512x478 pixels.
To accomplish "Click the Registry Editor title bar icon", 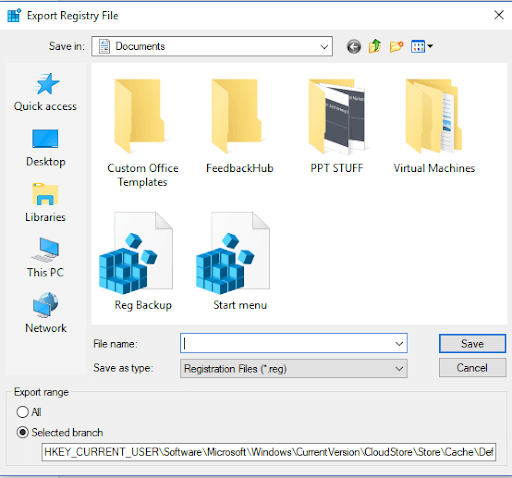I will (x=14, y=15).
